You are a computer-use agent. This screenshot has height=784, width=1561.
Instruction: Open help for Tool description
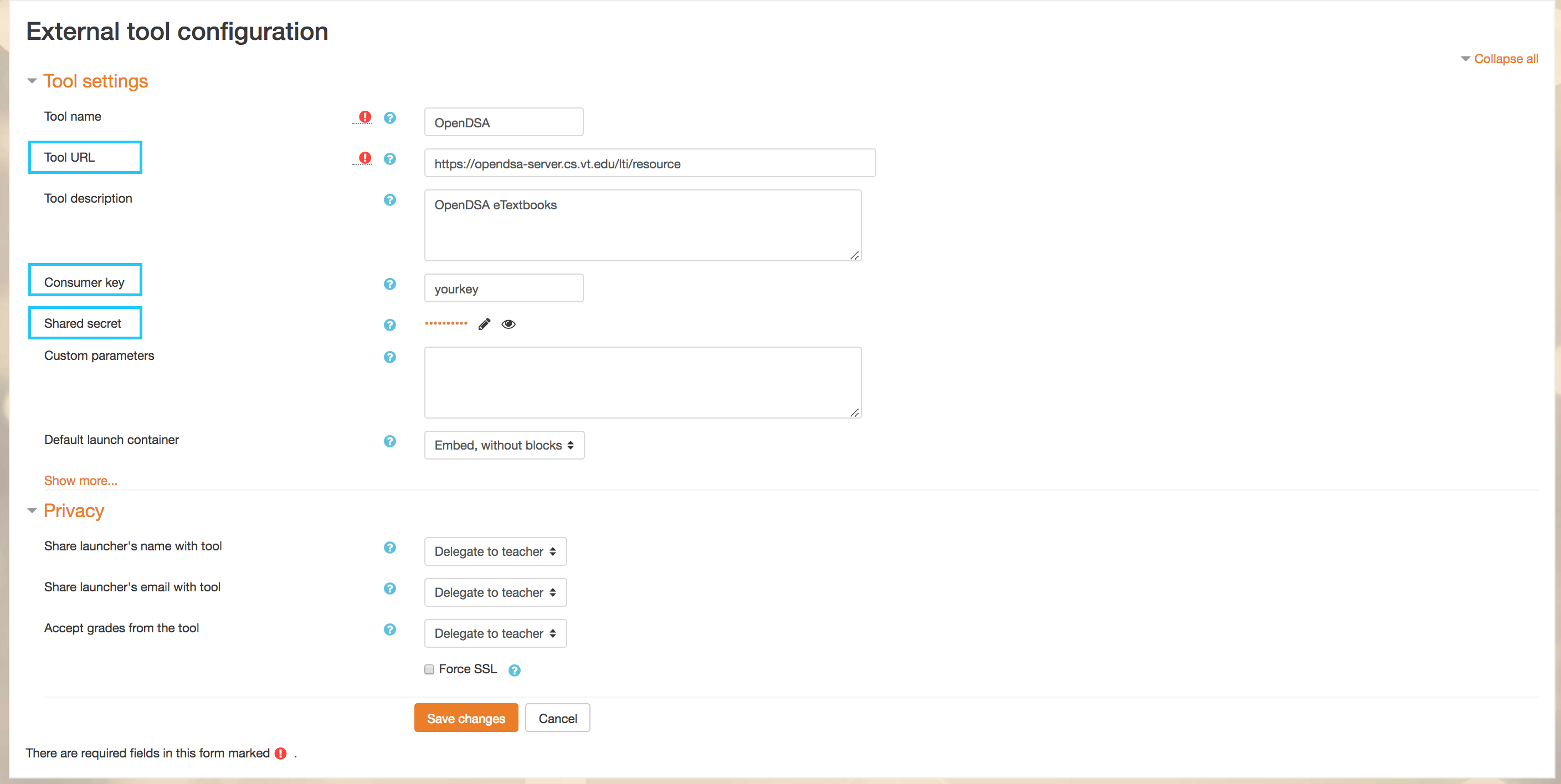coord(389,199)
